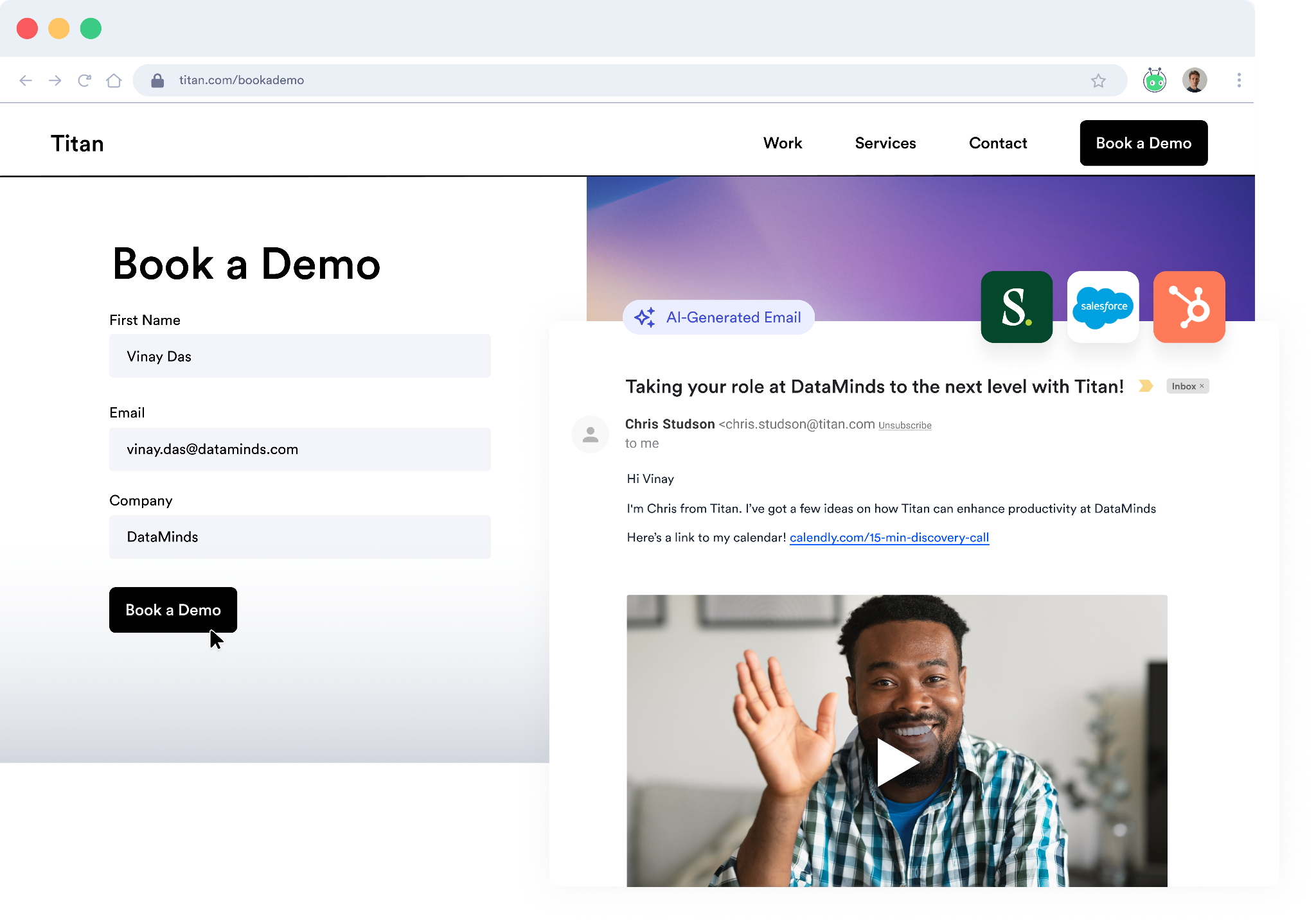Image resolution: width=1316 pixels, height=923 pixels.
Task: Click the sender's avatar in the email
Action: point(590,434)
